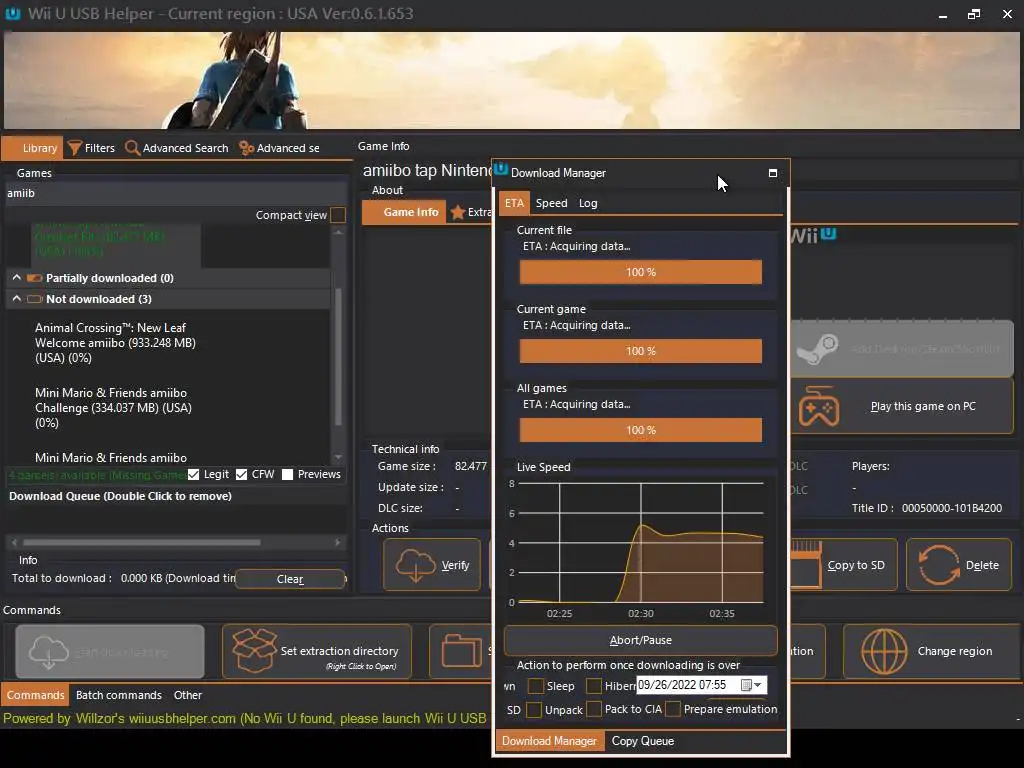Click the All games progress bar
The height and width of the screenshot is (768, 1024).
pos(641,430)
